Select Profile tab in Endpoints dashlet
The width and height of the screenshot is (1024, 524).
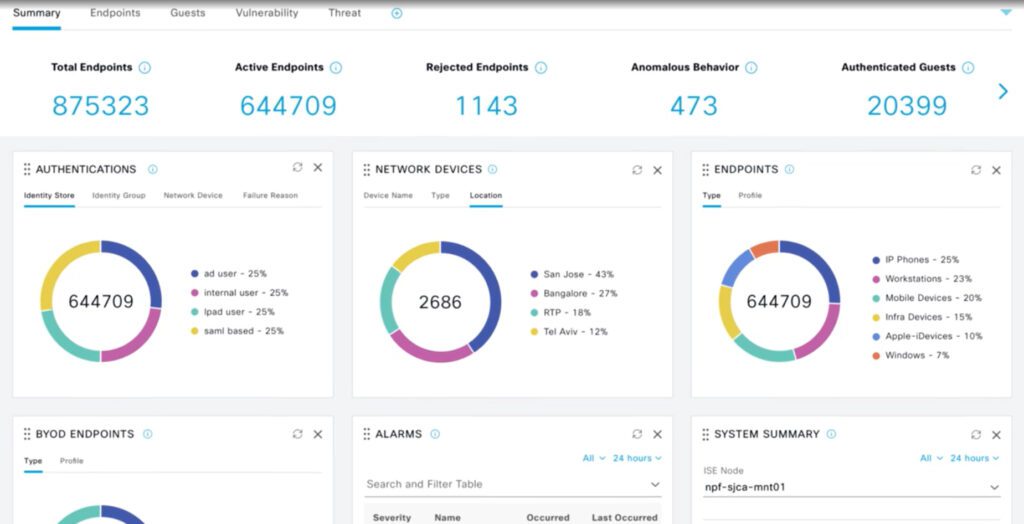point(750,195)
